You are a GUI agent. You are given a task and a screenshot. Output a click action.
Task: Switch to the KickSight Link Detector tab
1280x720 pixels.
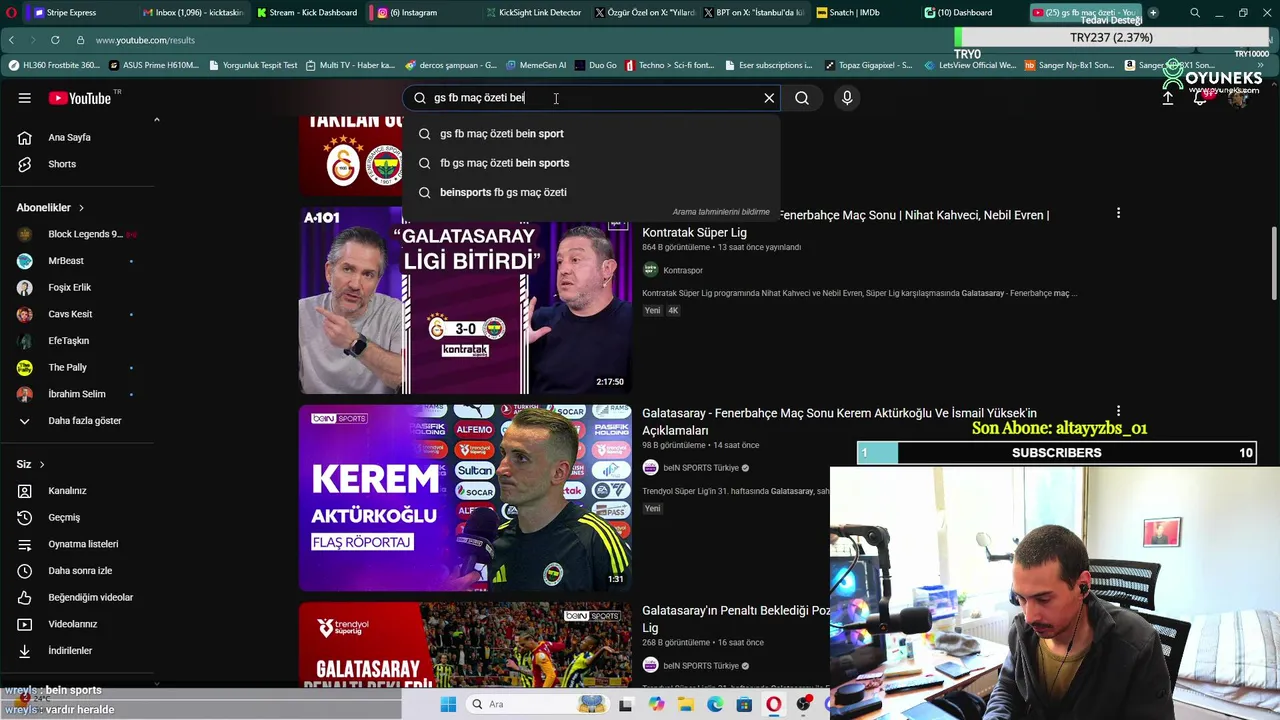pyautogui.click(x=533, y=12)
